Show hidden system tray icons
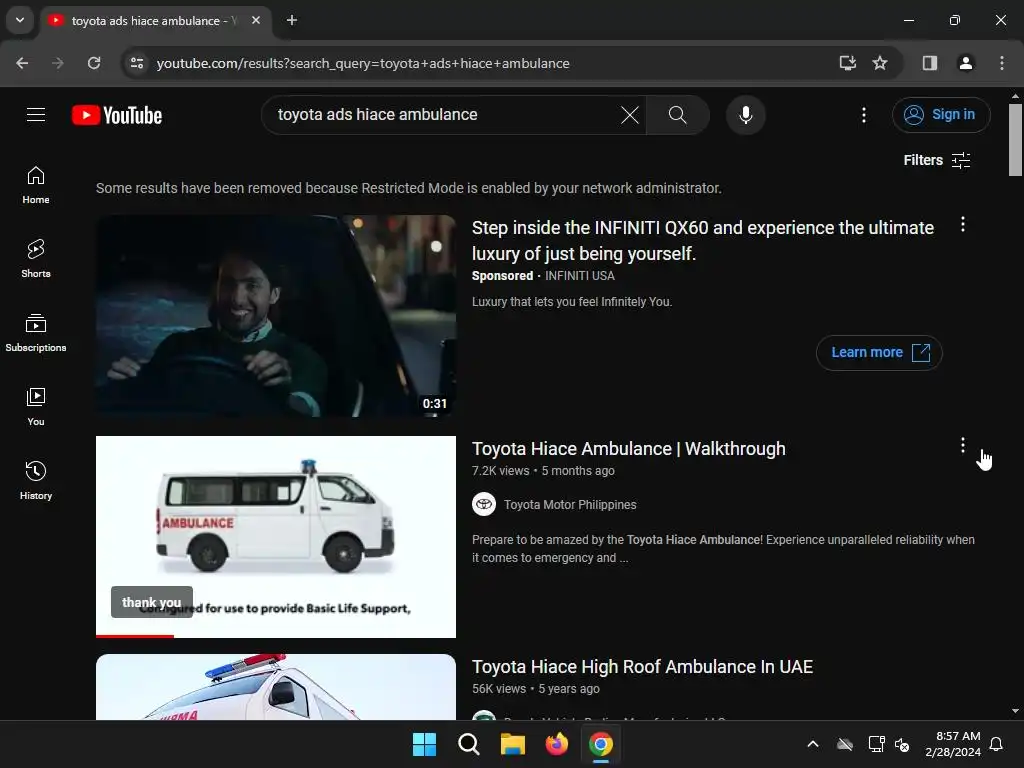The height and width of the screenshot is (768, 1024). coord(812,744)
